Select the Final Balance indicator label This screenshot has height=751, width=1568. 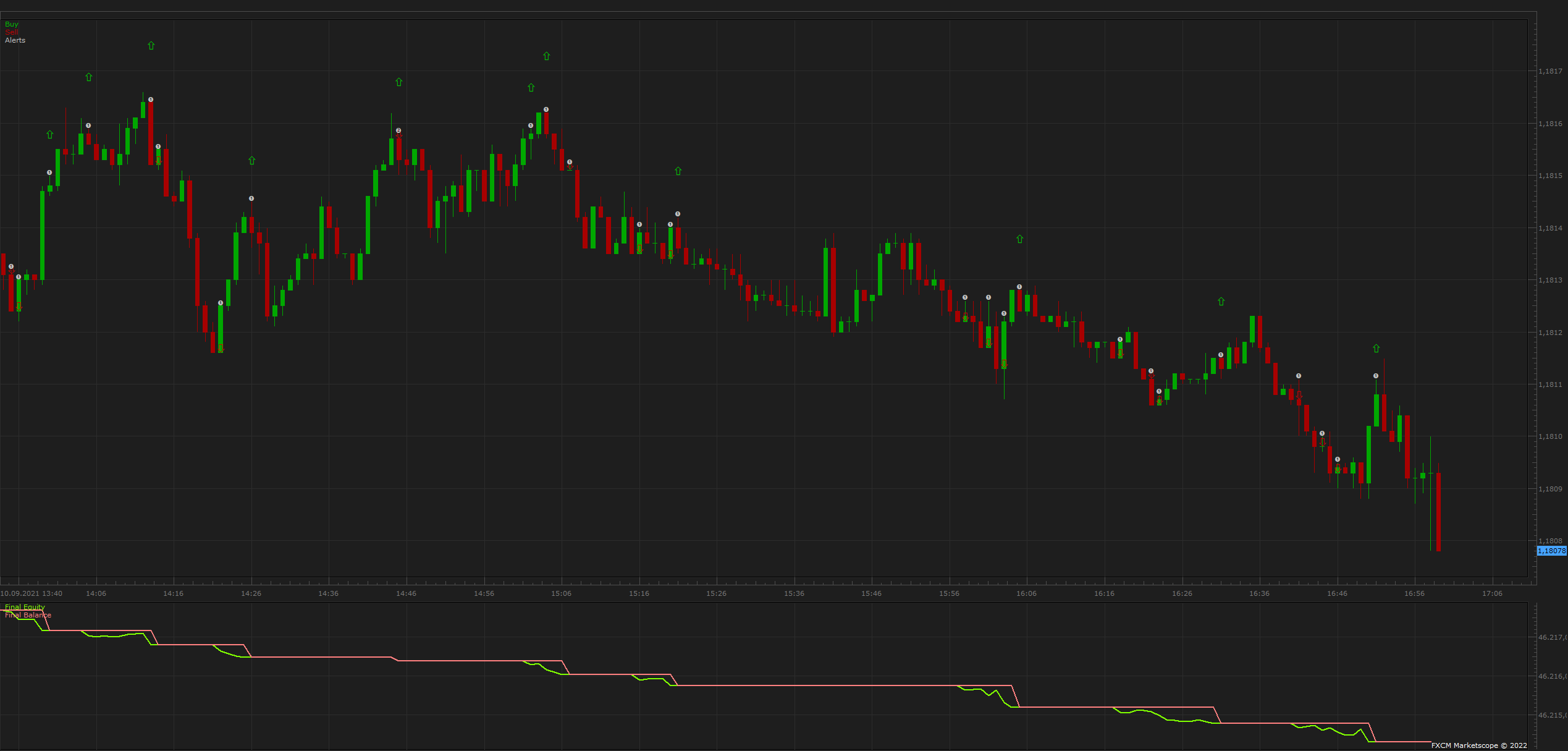point(28,615)
